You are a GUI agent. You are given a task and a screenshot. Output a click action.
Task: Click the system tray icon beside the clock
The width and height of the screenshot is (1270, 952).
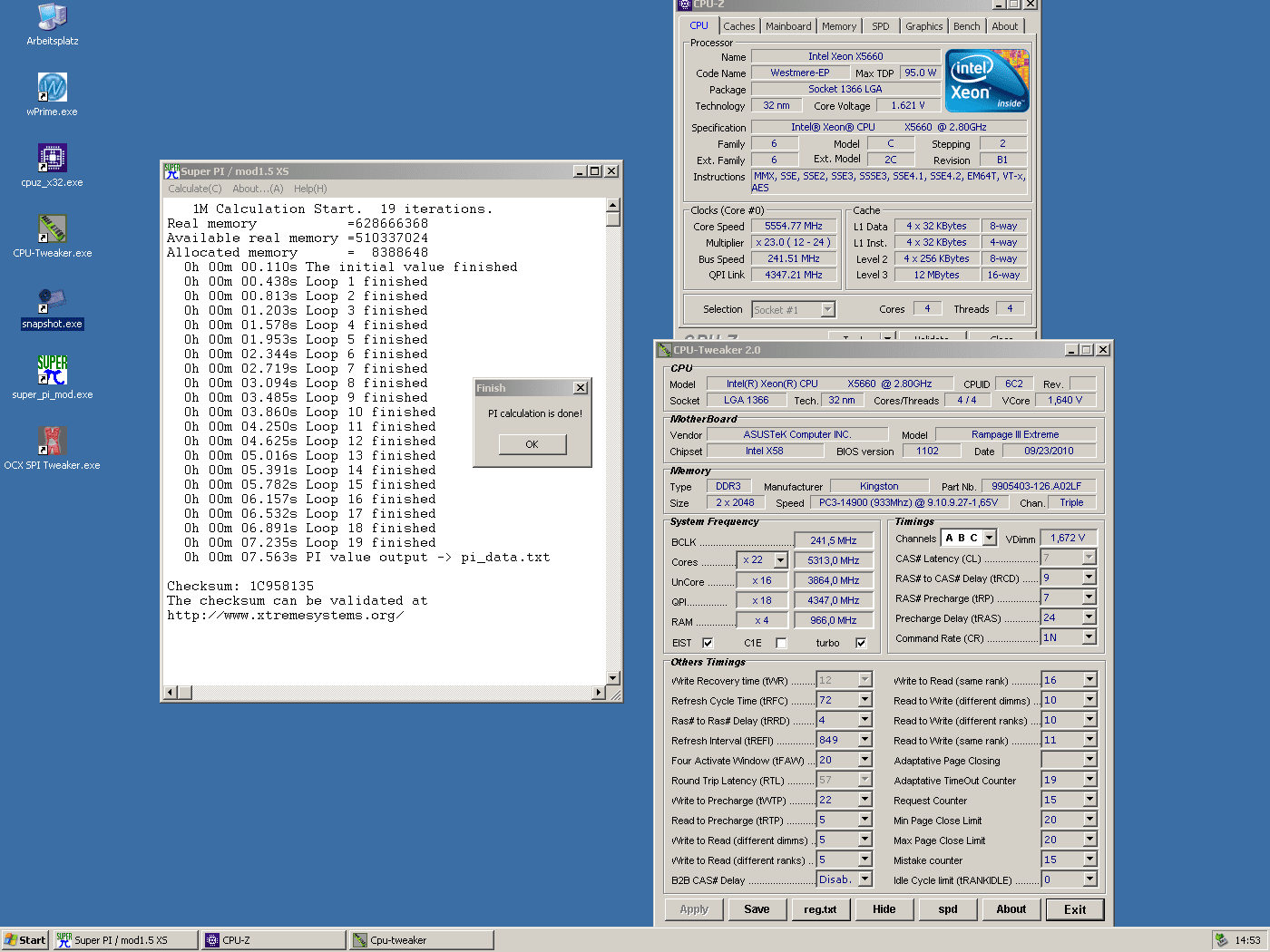tap(1221, 940)
